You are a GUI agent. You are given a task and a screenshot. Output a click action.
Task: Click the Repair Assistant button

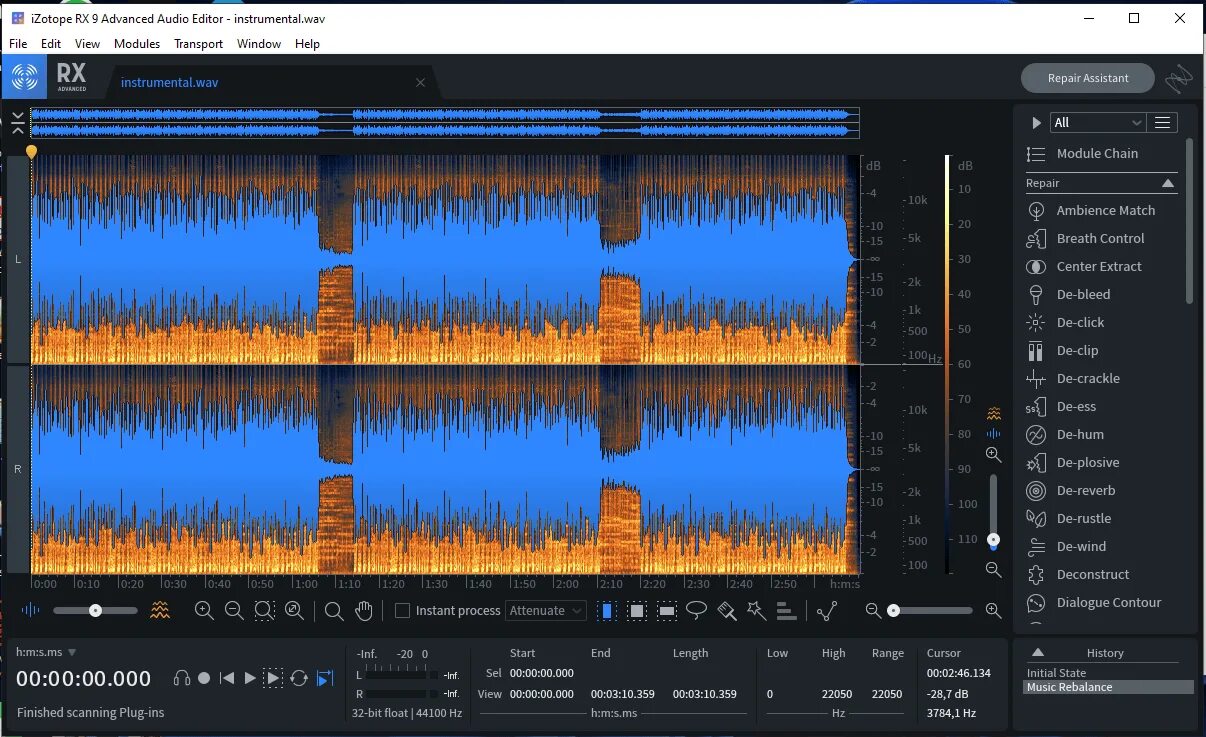click(x=1087, y=78)
